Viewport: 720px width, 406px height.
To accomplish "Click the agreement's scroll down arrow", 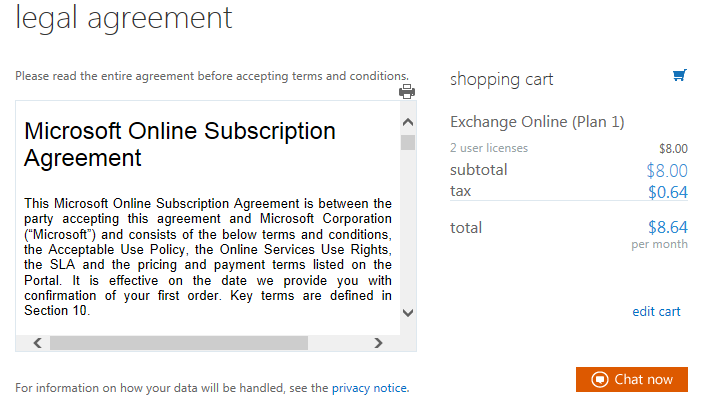I will click(407, 313).
